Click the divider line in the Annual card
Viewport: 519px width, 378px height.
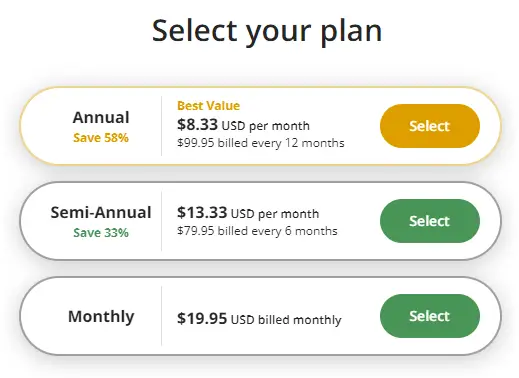pyautogui.click(x=162, y=126)
